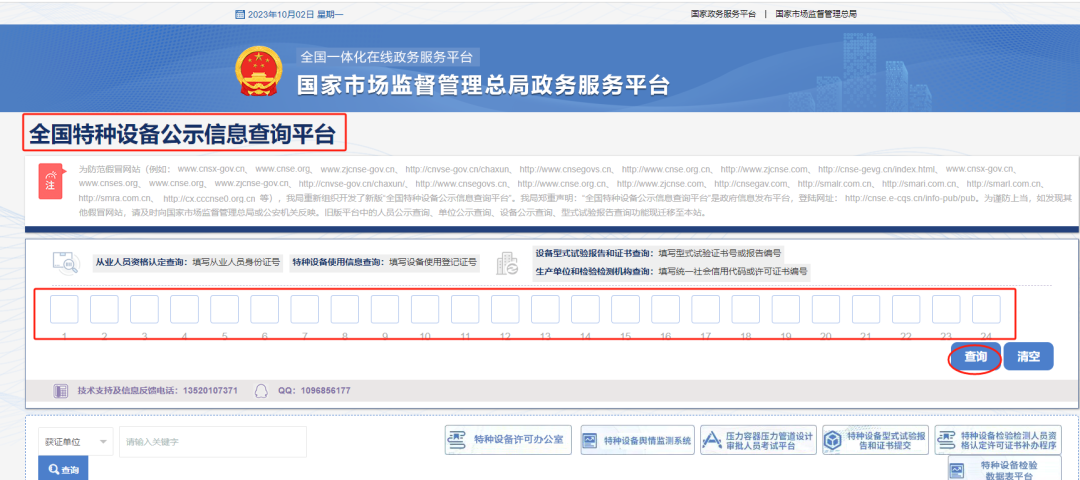Select character box numbered 19
Image resolution: width=1080 pixels, height=480 pixels.
(786, 310)
